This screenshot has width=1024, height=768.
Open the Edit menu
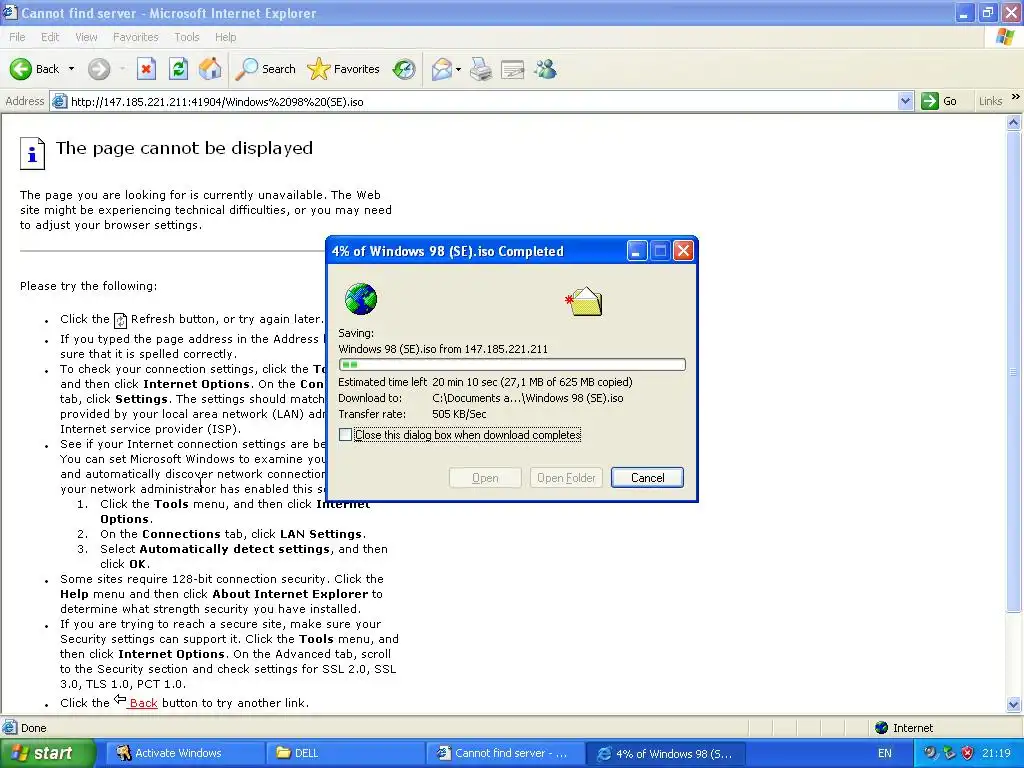pyautogui.click(x=50, y=37)
